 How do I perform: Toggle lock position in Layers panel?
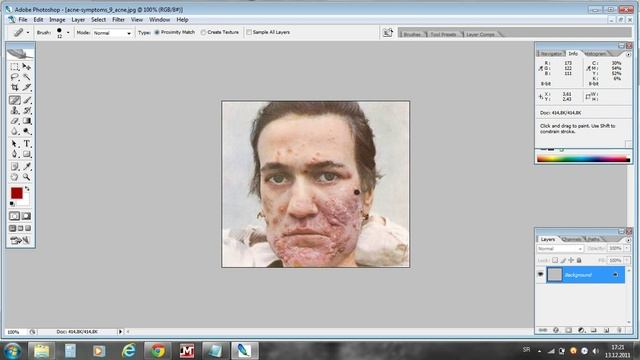pyautogui.click(x=571, y=260)
